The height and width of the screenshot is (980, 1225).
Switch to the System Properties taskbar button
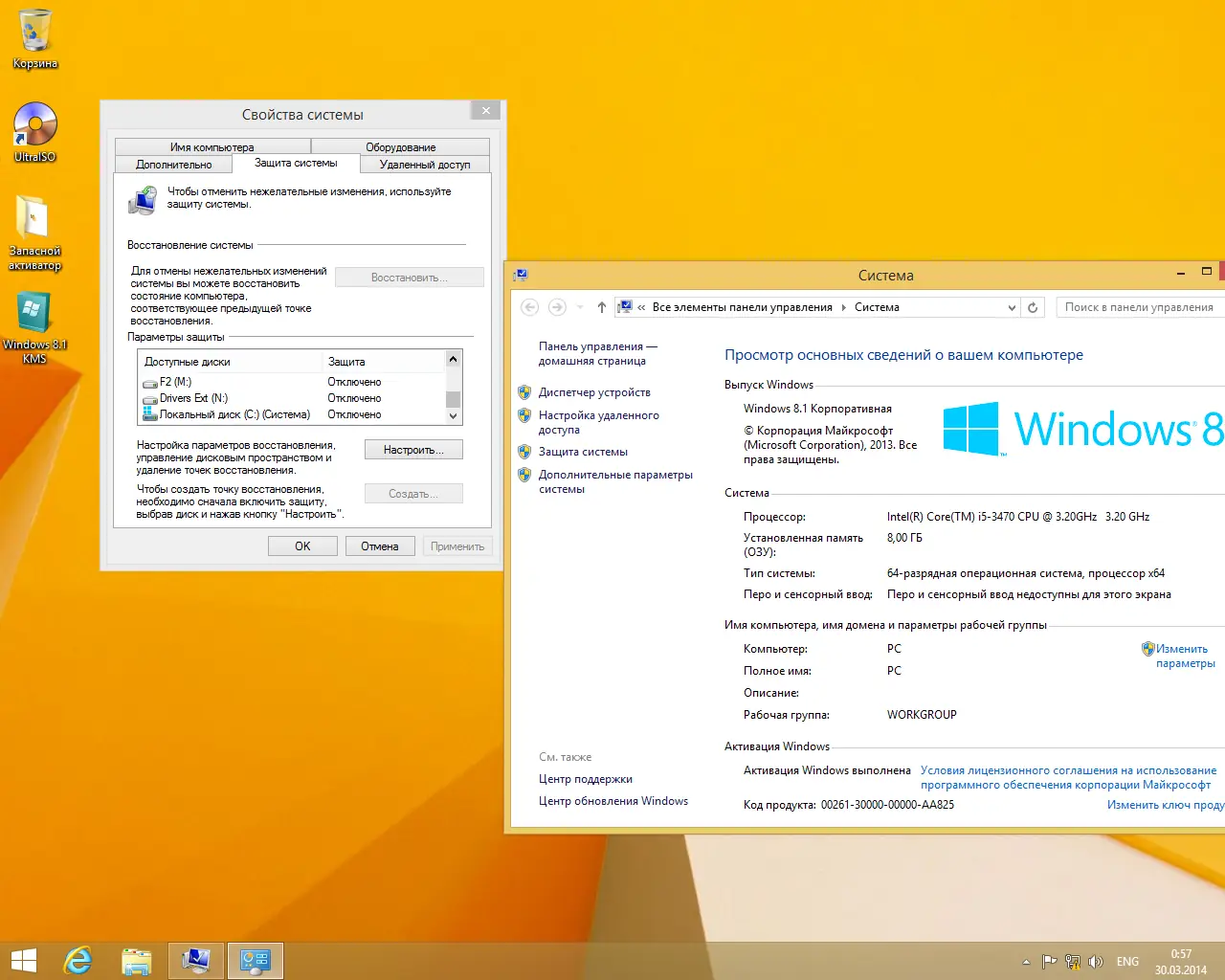click(x=196, y=960)
